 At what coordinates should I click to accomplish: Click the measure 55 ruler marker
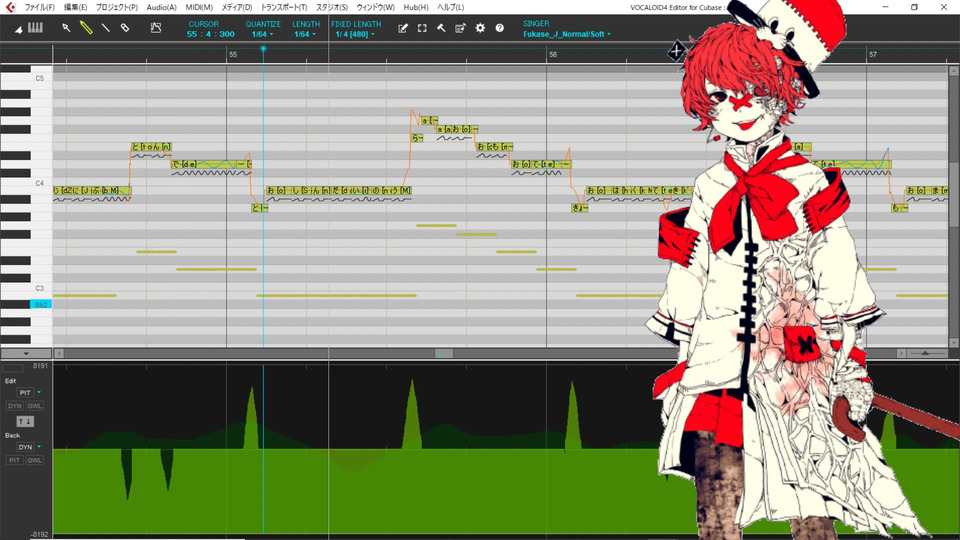click(x=233, y=54)
